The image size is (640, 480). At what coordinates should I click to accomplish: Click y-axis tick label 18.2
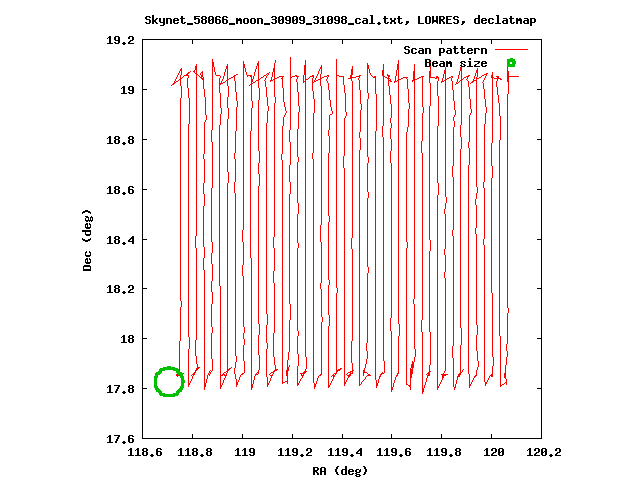tap(120, 289)
